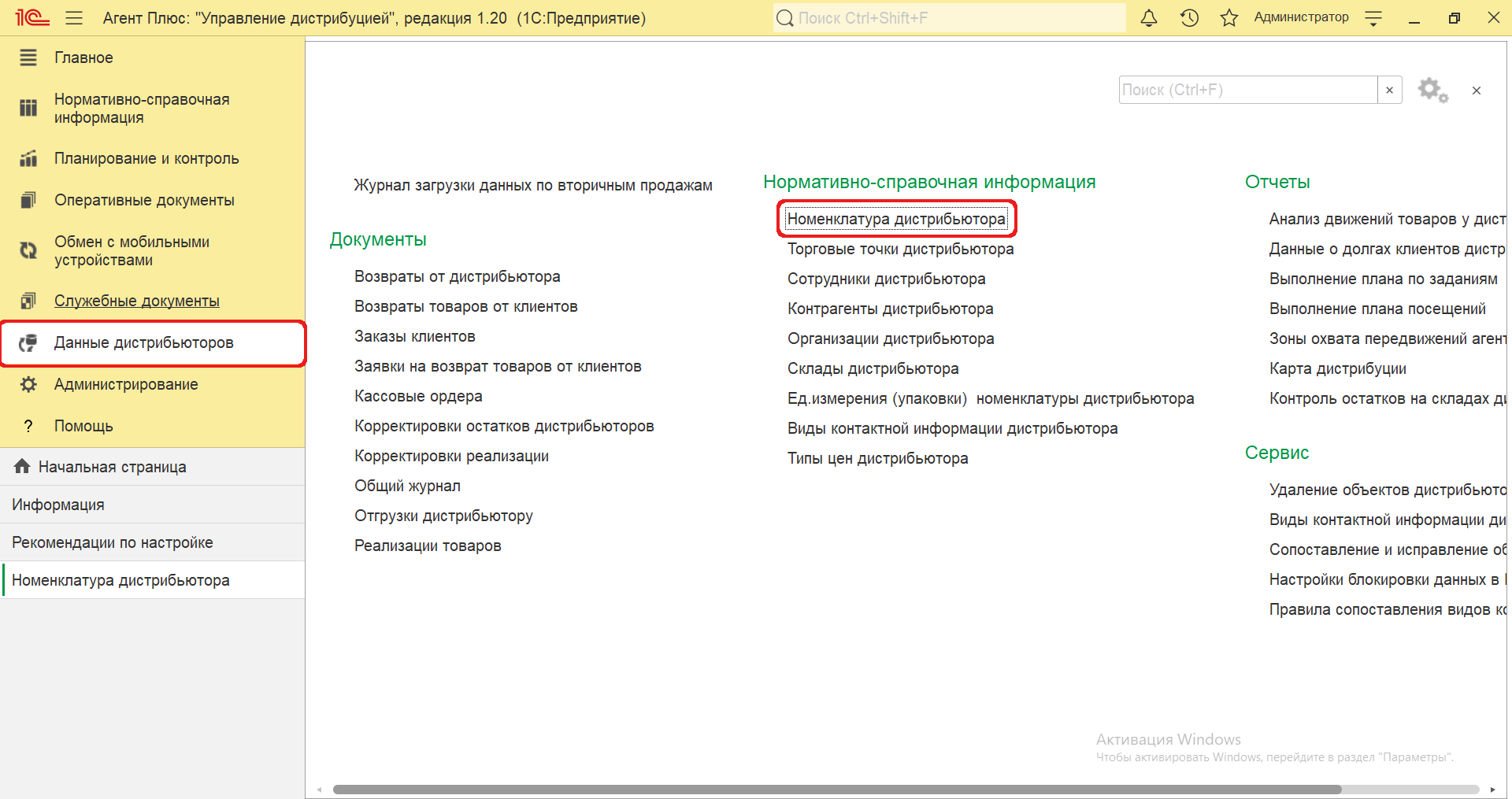The image size is (1512, 799).
Task: Open Ед.измерения (упаковки) номенклатуры дистрибьютора
Action: coord(991,398)
